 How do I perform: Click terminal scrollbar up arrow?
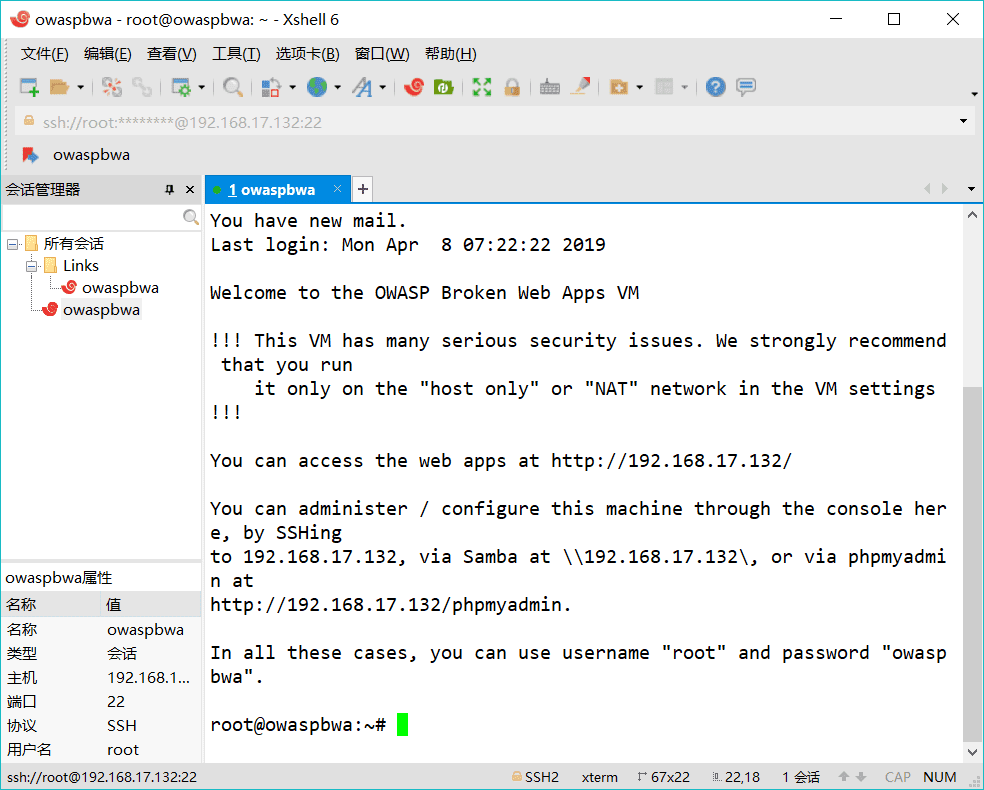point(972,215)
